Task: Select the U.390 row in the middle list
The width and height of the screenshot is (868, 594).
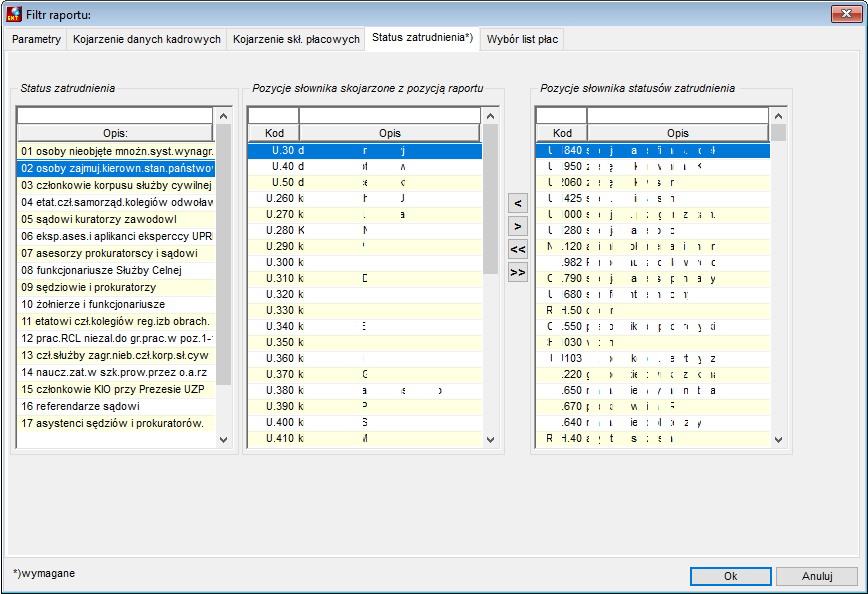Action: click(365, 406)
